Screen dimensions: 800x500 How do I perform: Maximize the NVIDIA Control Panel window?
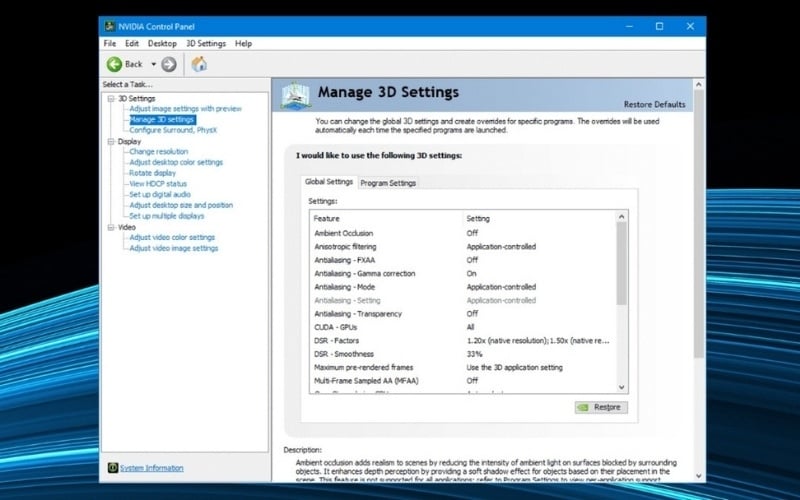[x=660, y=26]
